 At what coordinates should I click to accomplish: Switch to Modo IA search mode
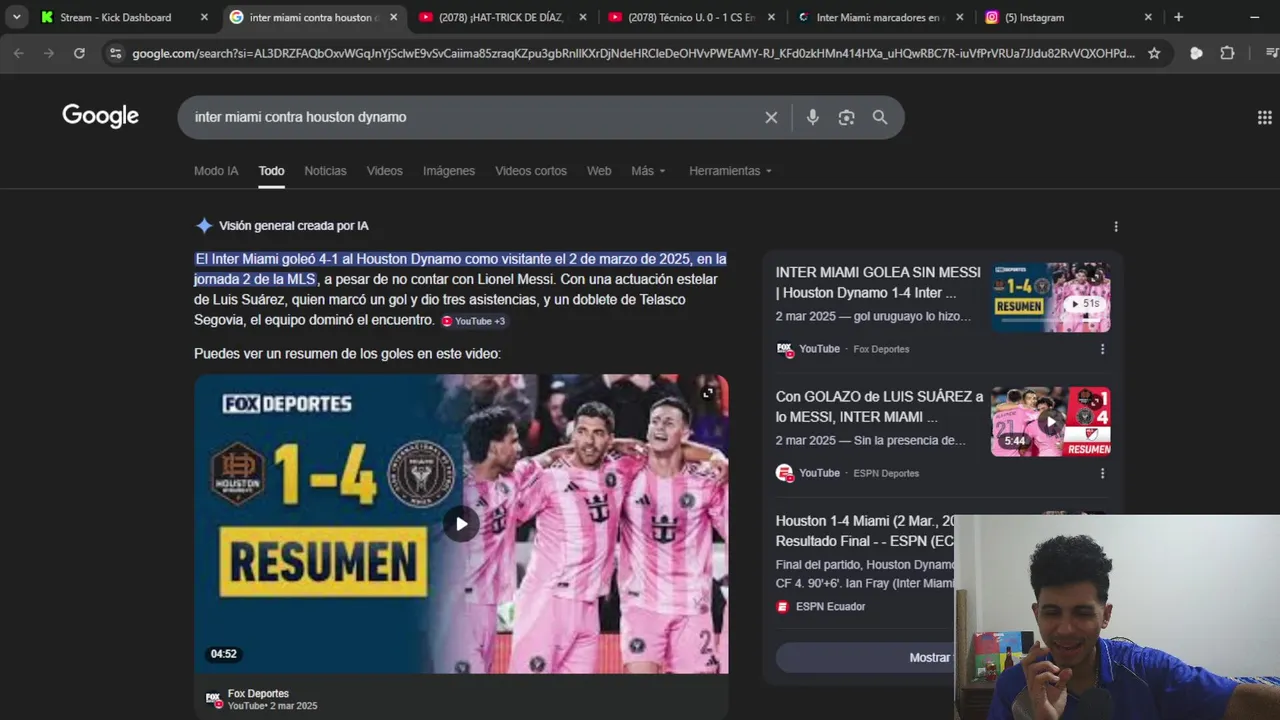click(x=216, y=171)
